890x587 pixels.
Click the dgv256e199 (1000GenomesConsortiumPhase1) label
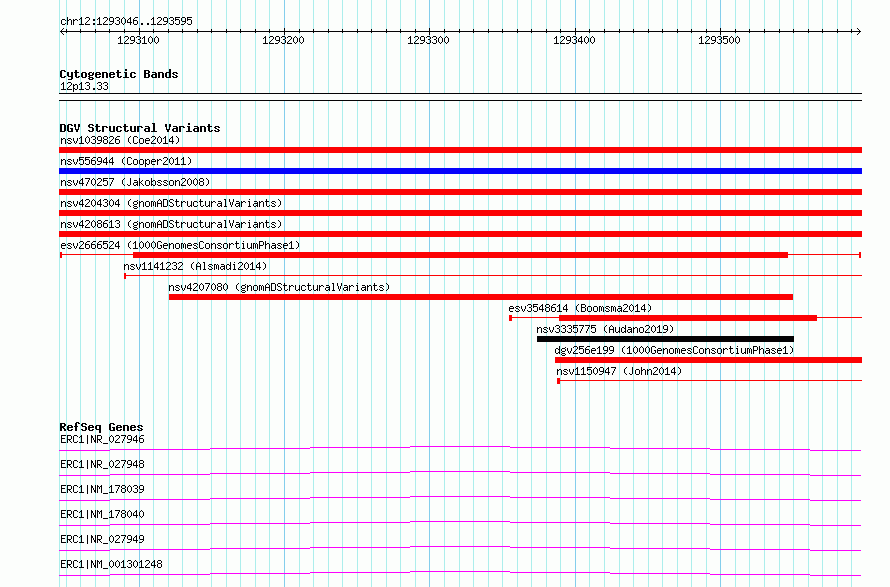point(674,350)
